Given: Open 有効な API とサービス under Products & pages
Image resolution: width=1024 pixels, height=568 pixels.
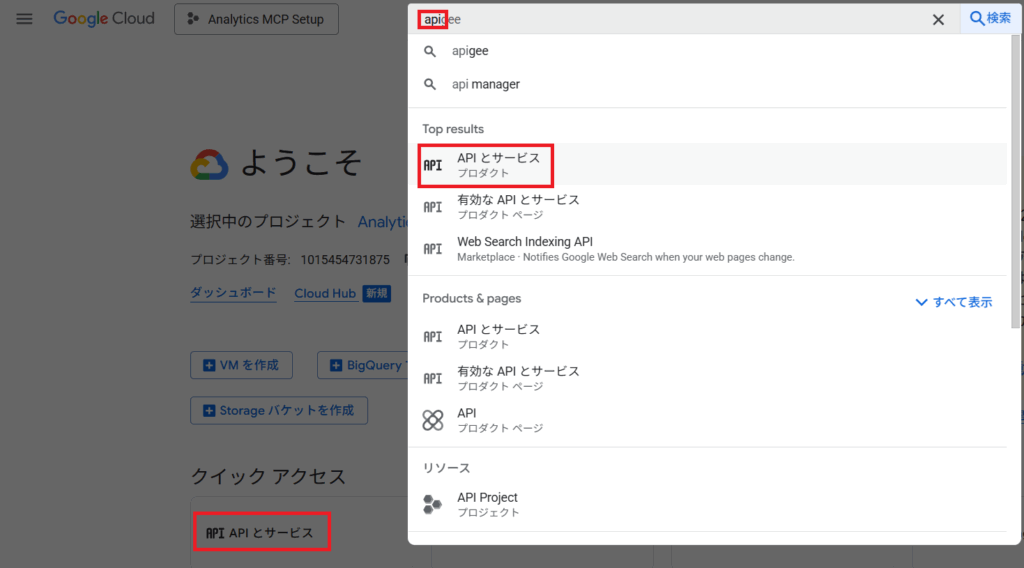Looking at the screenshot, I should coord(518,378).
